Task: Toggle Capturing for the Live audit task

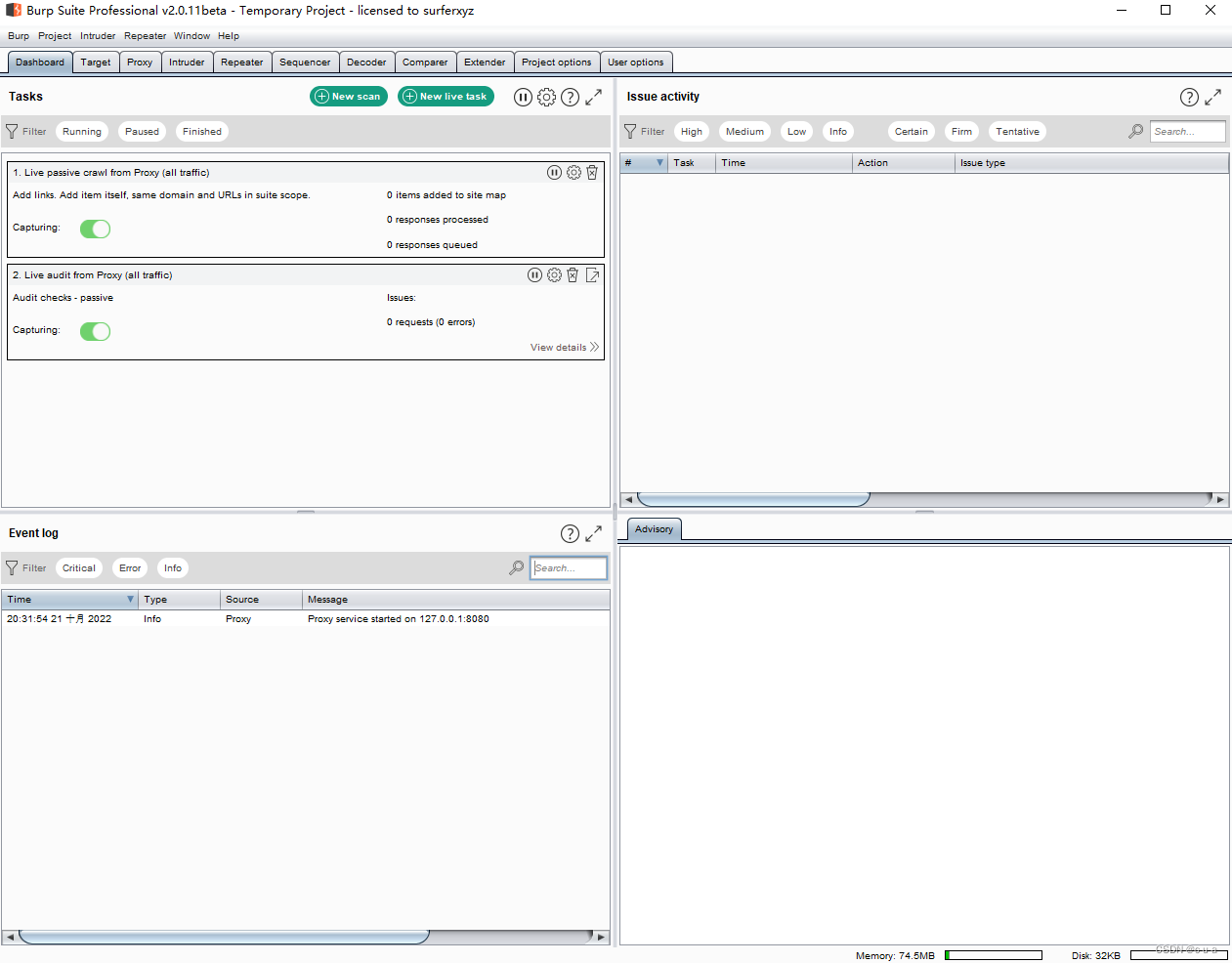Action: coord(95,331)
